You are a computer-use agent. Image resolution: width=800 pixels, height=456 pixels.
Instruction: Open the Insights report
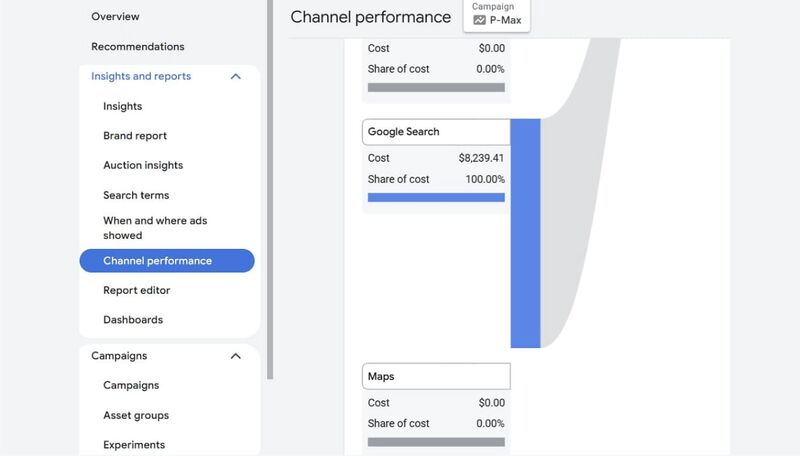pyautogui.click(x=122, y=106)
